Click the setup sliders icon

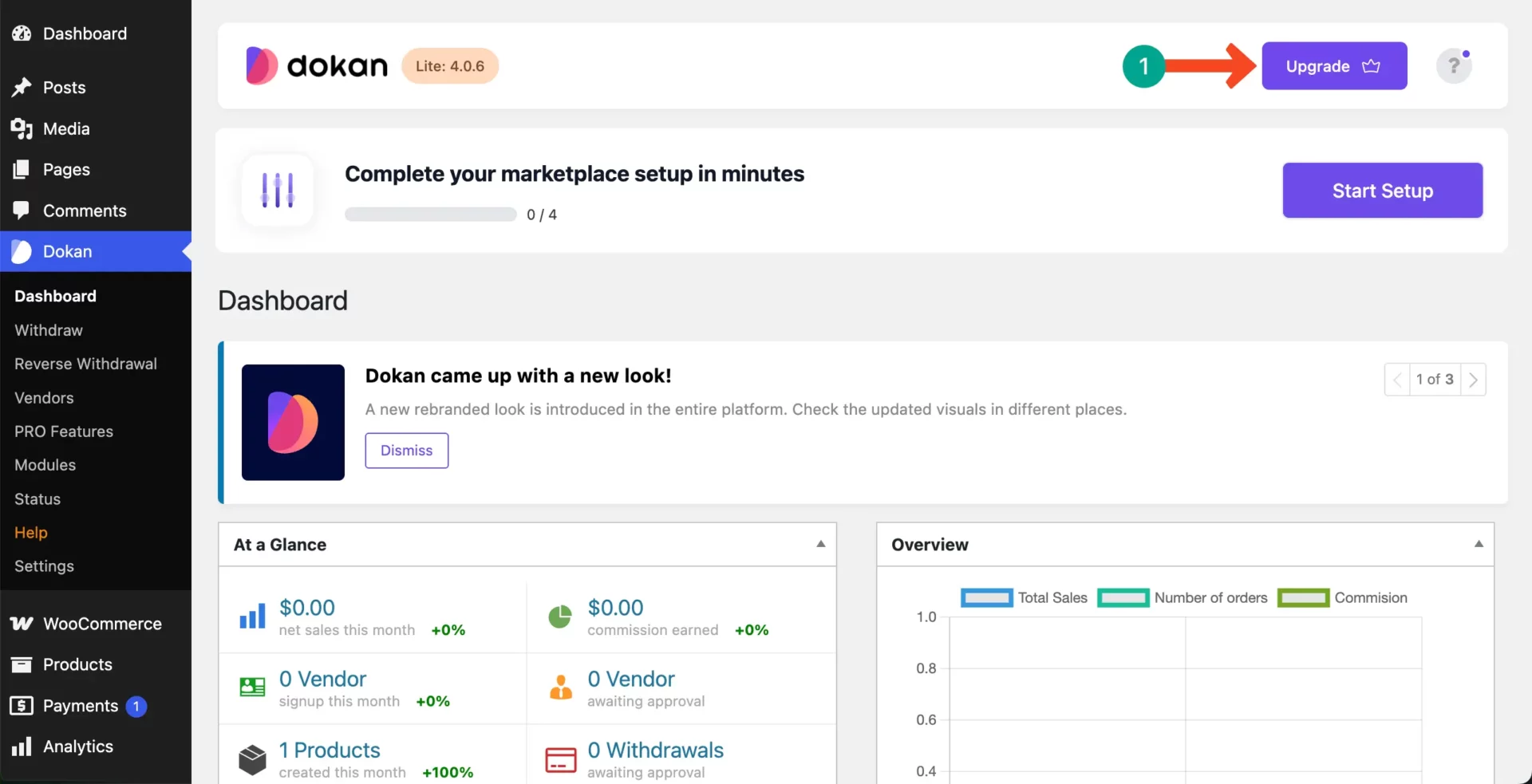coord(278,191)
